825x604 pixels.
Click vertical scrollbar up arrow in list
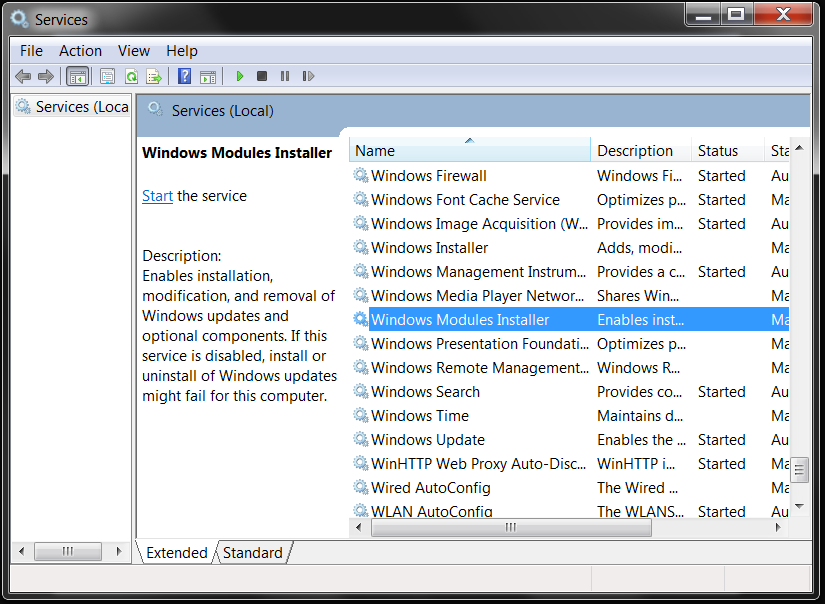(x=799, y=148)
